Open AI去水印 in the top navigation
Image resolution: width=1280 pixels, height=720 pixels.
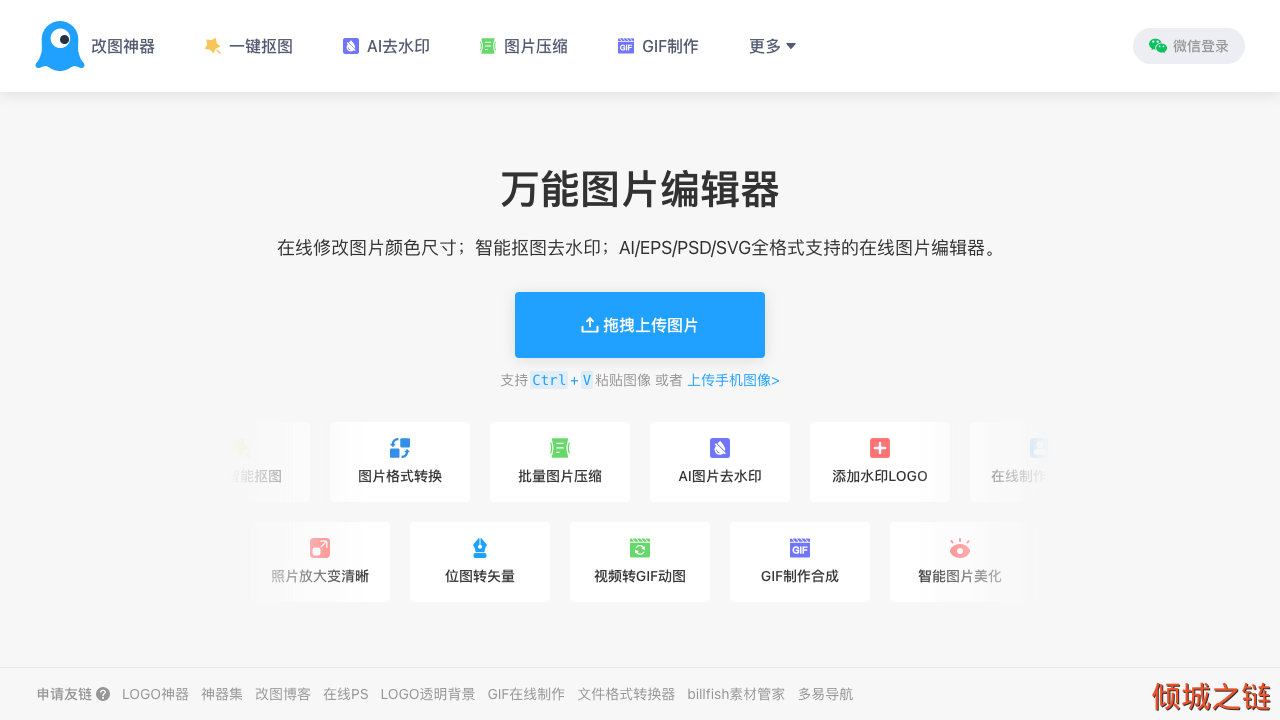click(386, 46)
